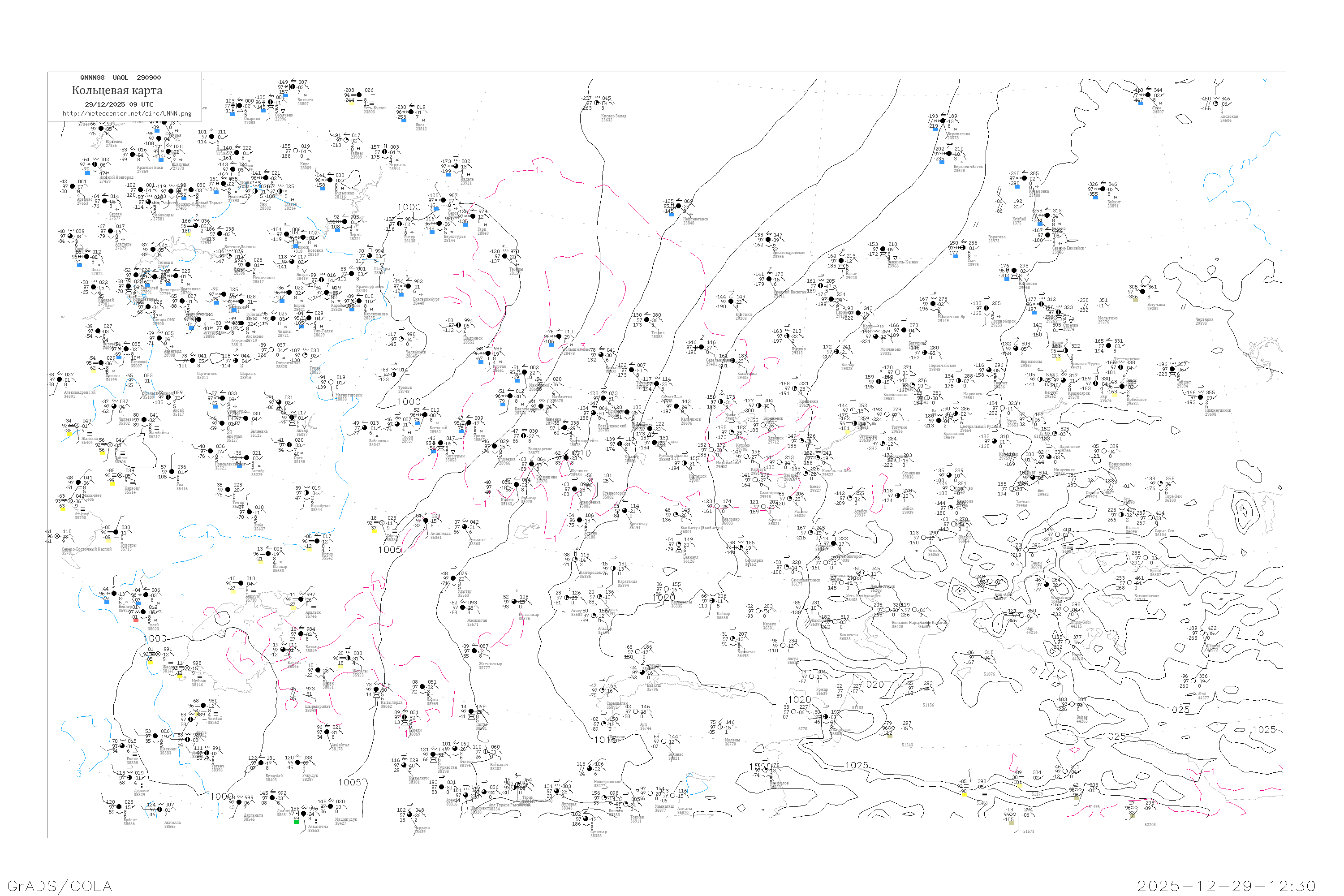Click the 2025-12-29-12:30 timestamp footer
Image resolution: width=1344 pixels, height=896 pixels.
[x=1226, y=886]
